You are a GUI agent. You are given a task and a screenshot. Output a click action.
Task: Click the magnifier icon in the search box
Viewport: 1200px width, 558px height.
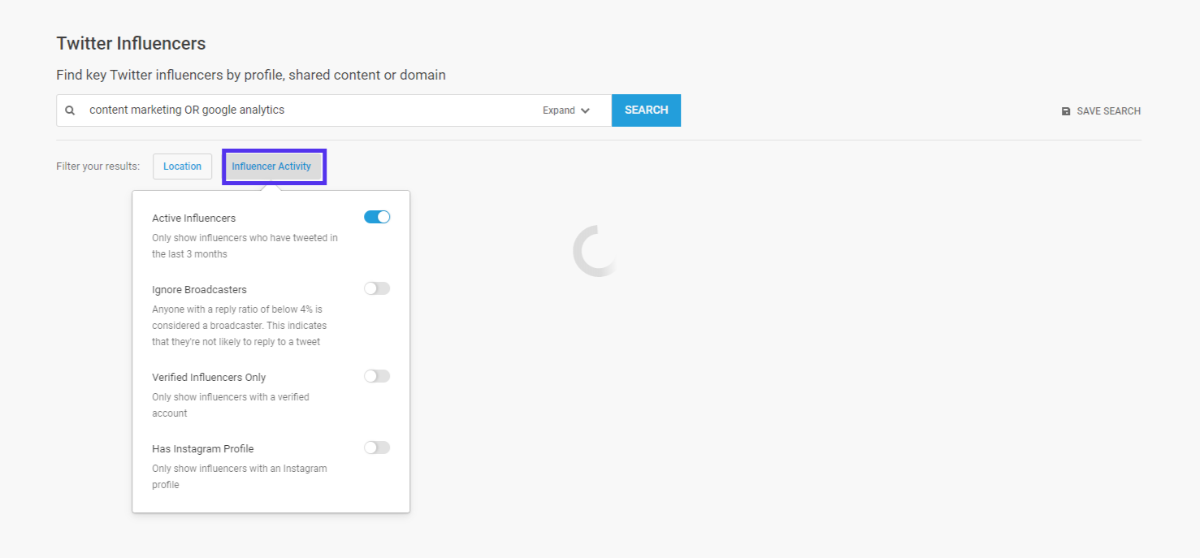point(70,111)
